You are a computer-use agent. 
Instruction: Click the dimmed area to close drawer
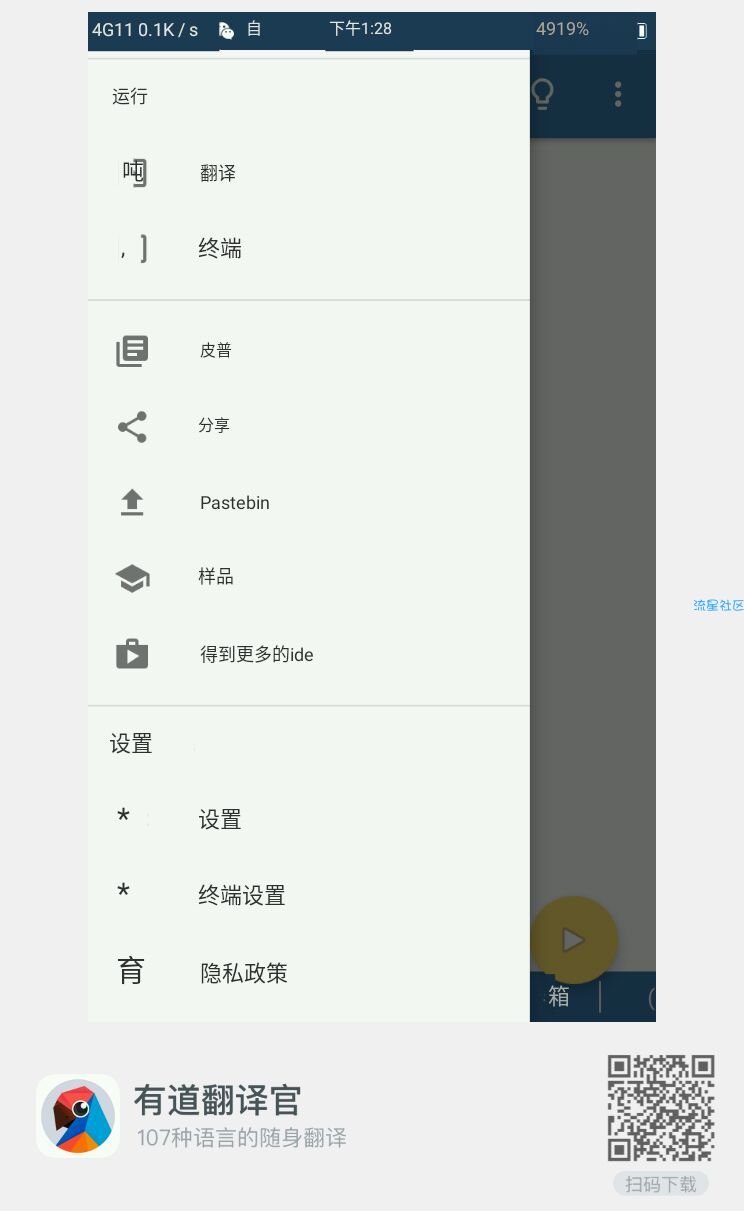(592, 500)
